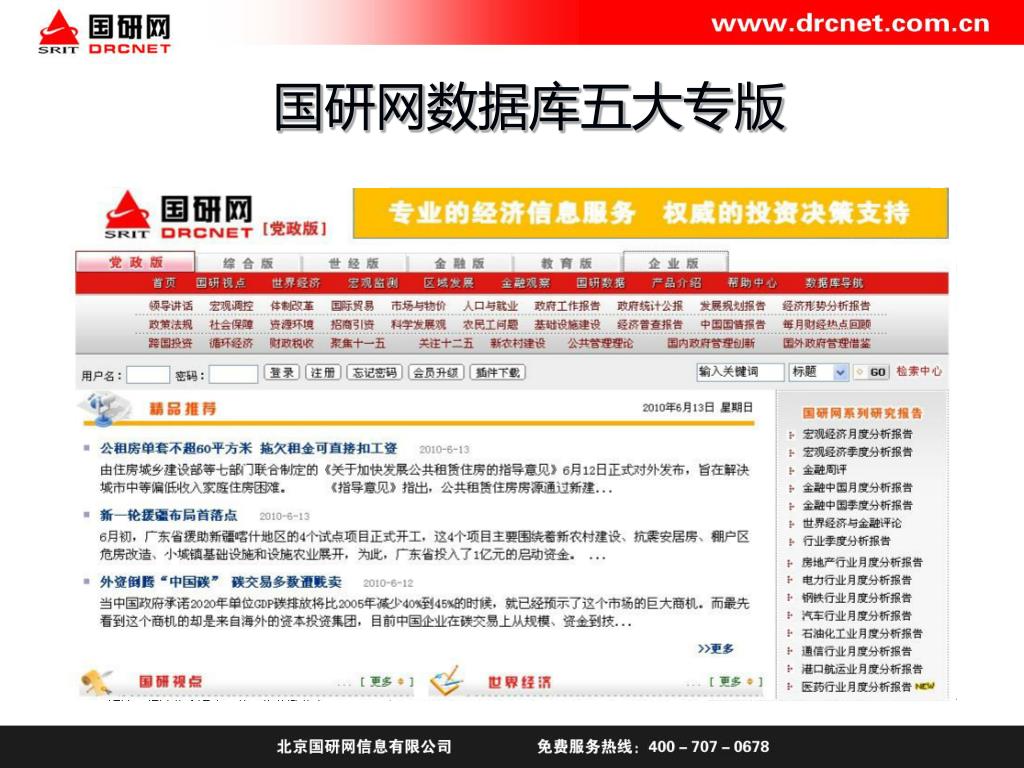Go to 首页 in the red navigation bar

(x=165, y=283)
